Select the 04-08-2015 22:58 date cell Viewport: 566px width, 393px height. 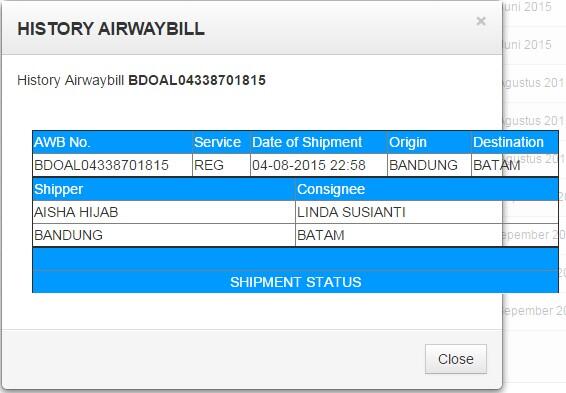(x=319, y=165)
